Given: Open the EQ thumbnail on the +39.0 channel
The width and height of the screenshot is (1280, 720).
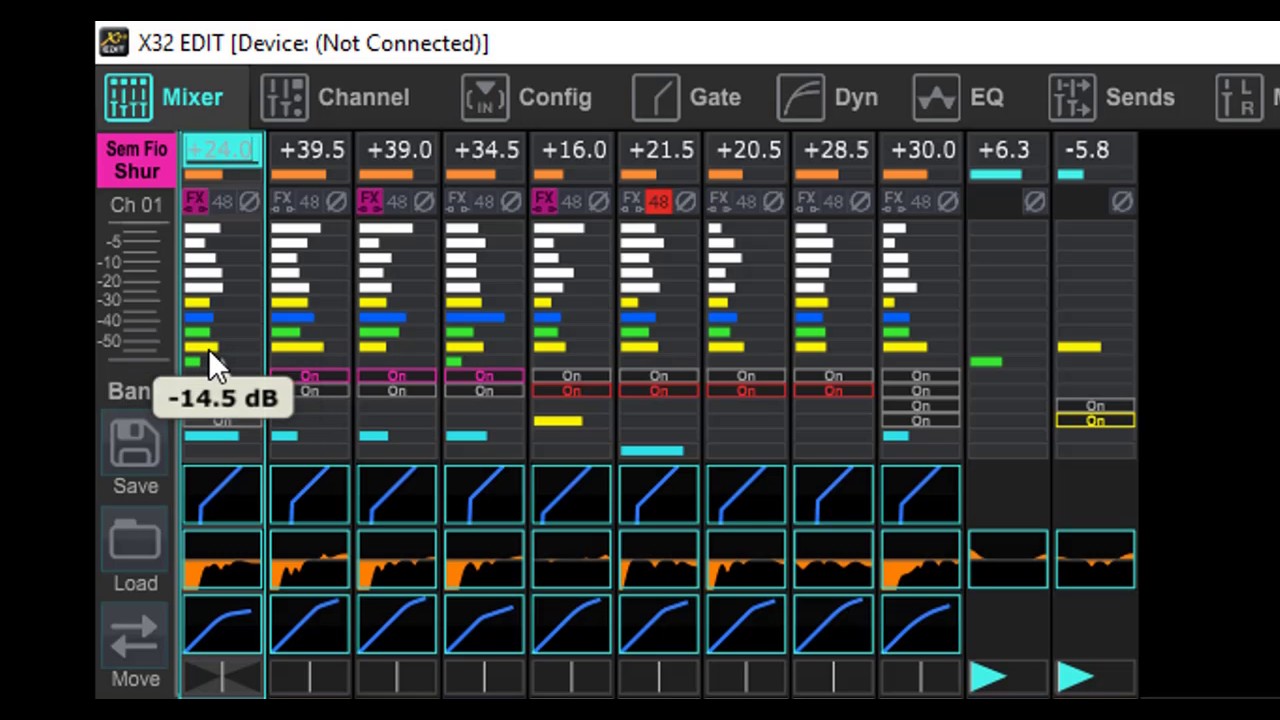Looking at the screenshot, I should click(x=397, y=560).
